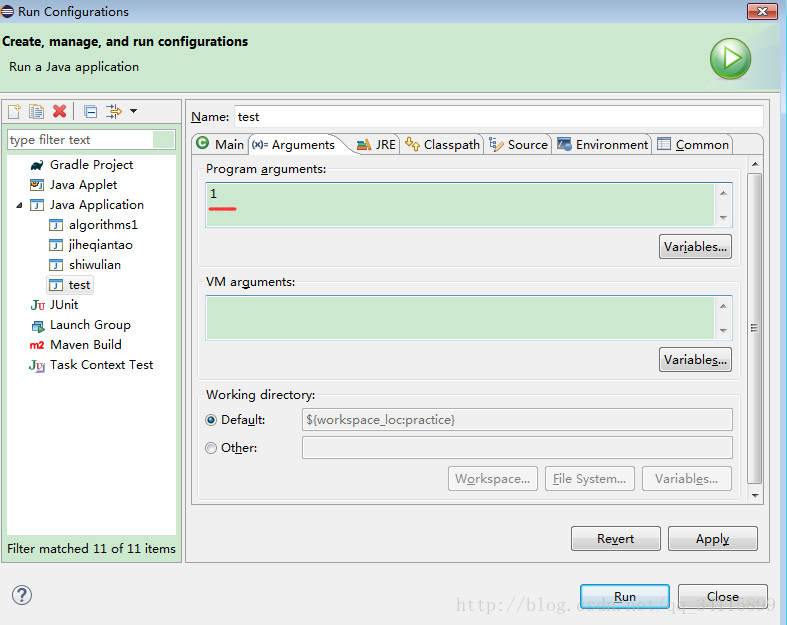Click the Run button
The height and width of the screenshot is (625, 787).
(x=625, y=596)
